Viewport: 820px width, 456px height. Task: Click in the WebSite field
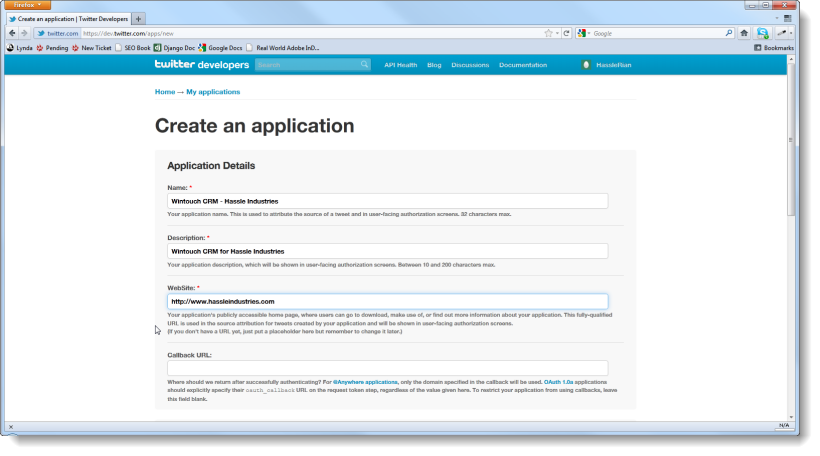[388, 301]
